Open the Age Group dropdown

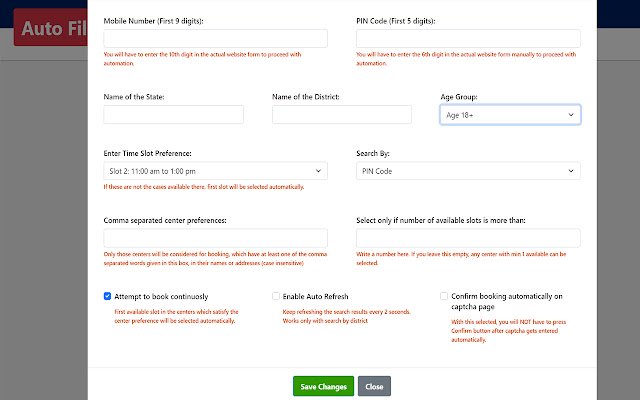[510, 115]
